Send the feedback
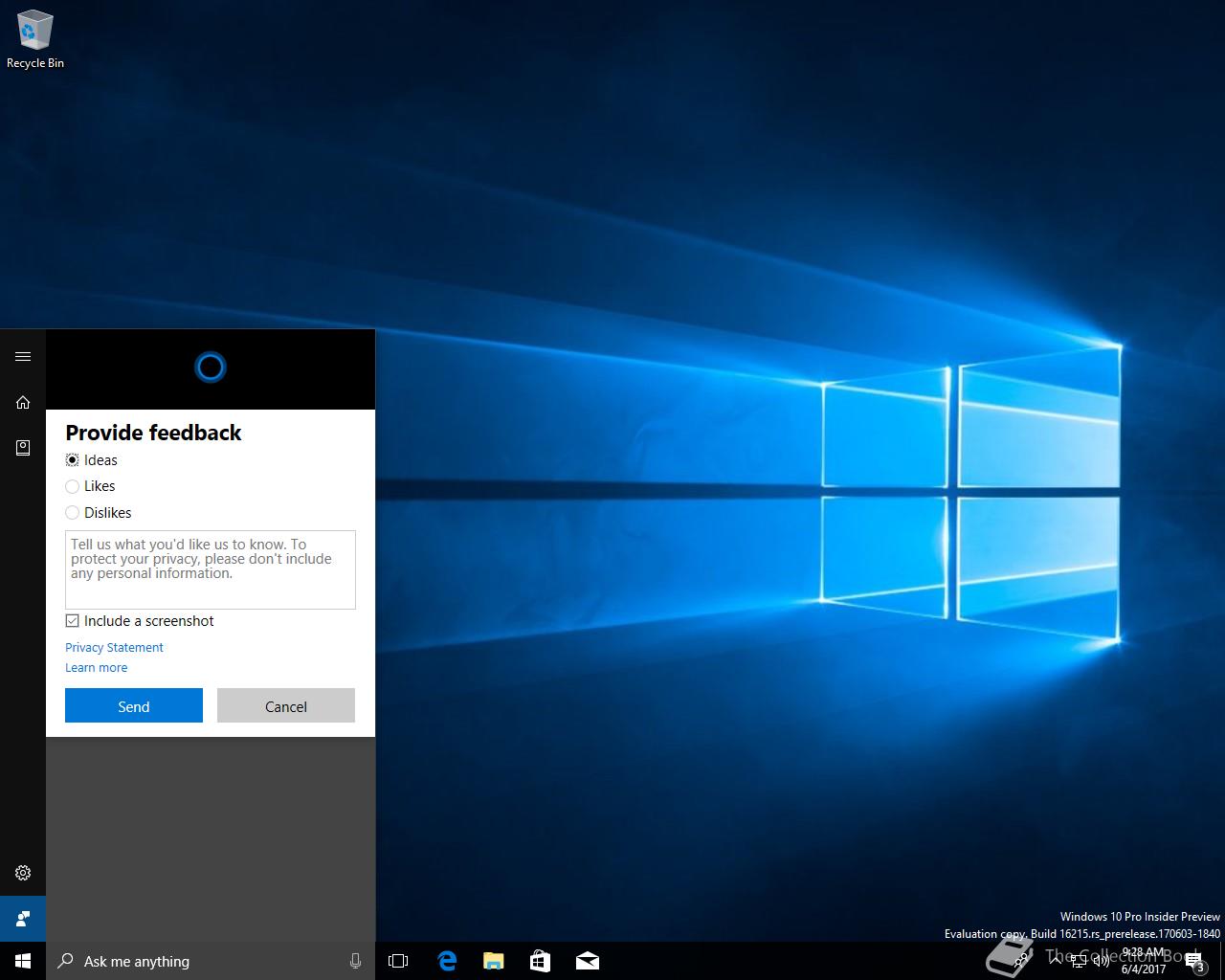Image resolution: width=1225 pixels, height=980 pixels. pos(134,705)
